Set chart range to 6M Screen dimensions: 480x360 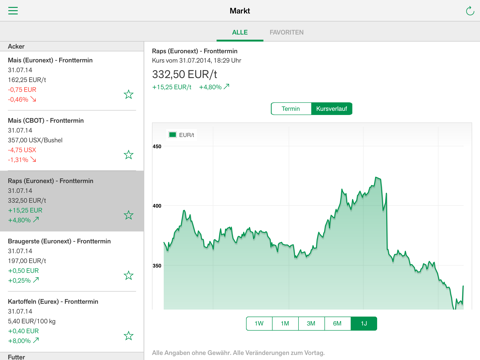337,323
